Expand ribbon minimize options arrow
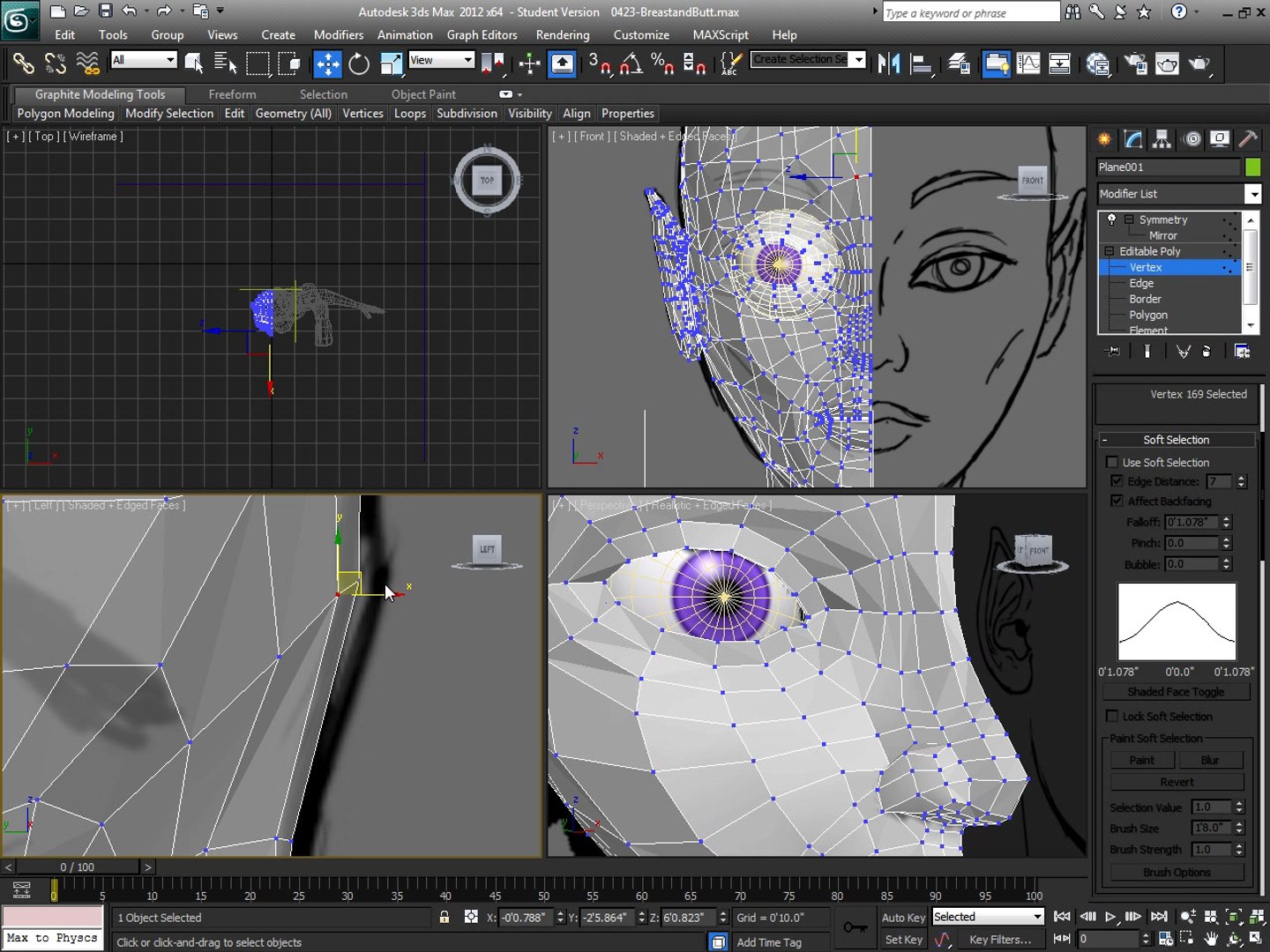The height and width of the screenshot is (952, 1270). (x=520, y=94)
